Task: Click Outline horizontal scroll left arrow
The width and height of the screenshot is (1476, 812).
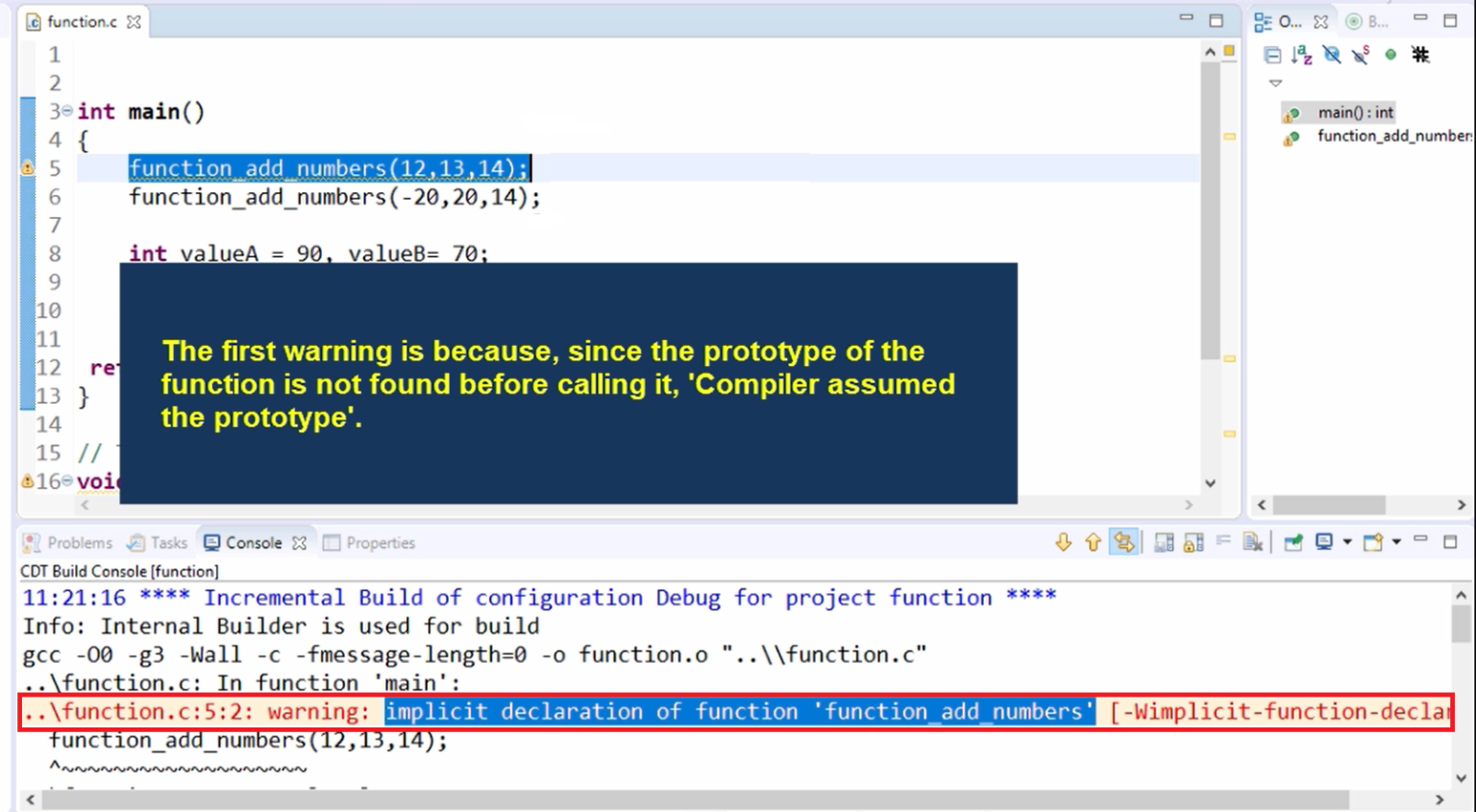Action: pos(1262,504)
